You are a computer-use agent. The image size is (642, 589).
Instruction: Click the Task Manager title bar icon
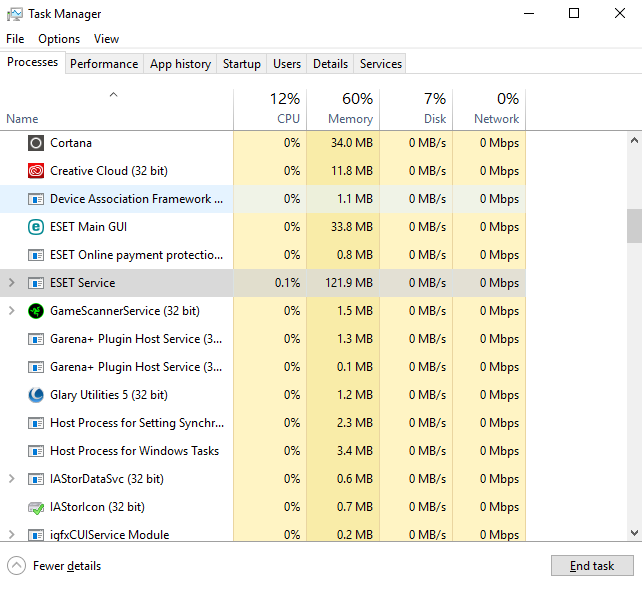point(15,14)
